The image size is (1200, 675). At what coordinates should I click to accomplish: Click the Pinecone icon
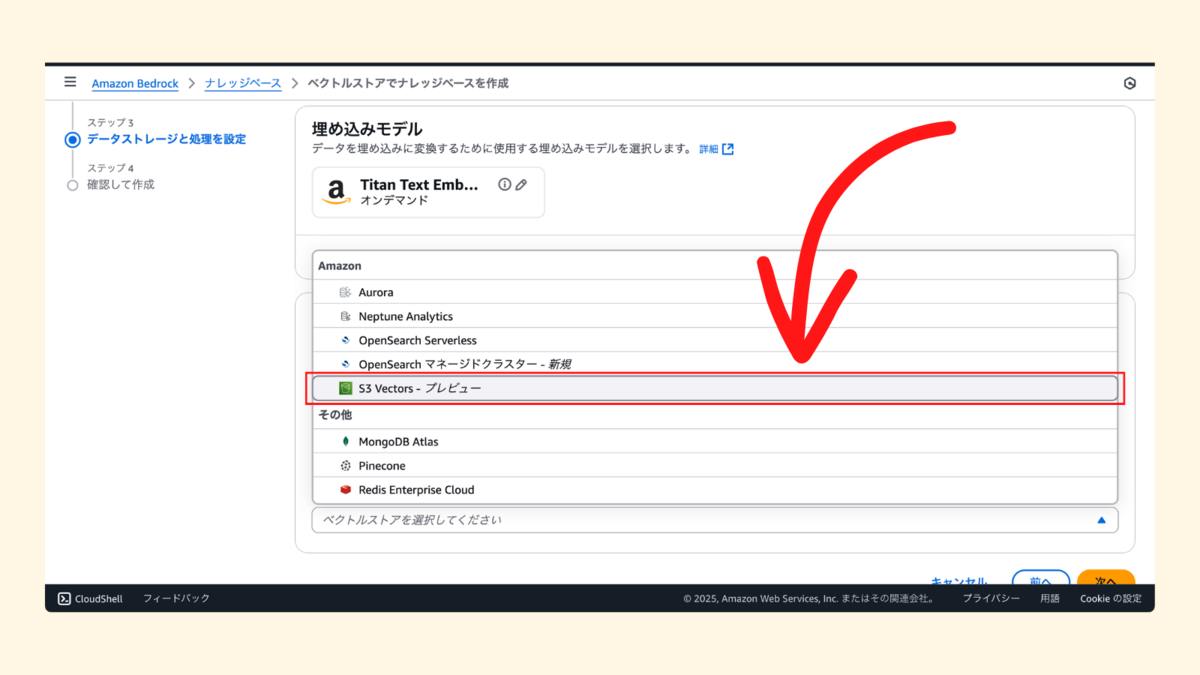(x=345, y=465)
